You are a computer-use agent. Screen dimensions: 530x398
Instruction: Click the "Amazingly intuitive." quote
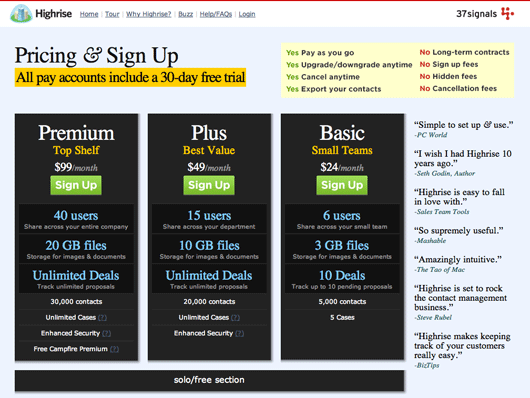coord(458,260)
